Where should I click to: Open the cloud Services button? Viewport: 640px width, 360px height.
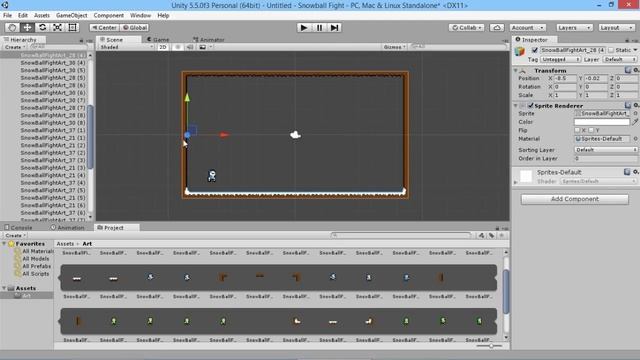click(497, 27)
